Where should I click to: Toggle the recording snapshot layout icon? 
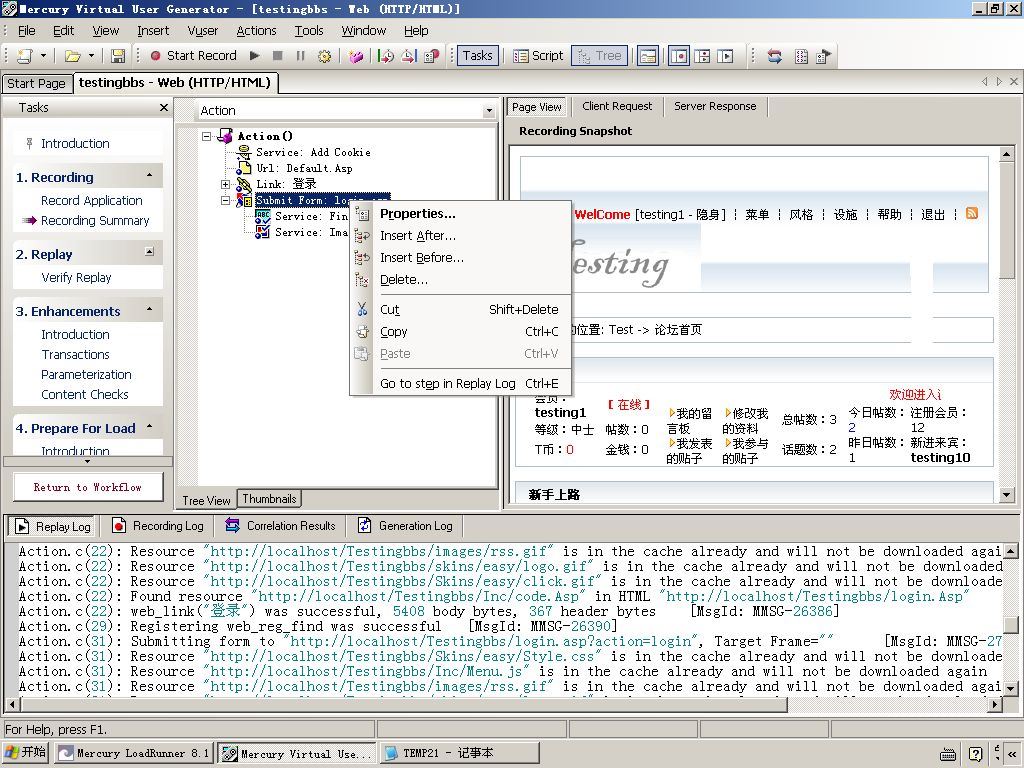(x=679, y=56)
